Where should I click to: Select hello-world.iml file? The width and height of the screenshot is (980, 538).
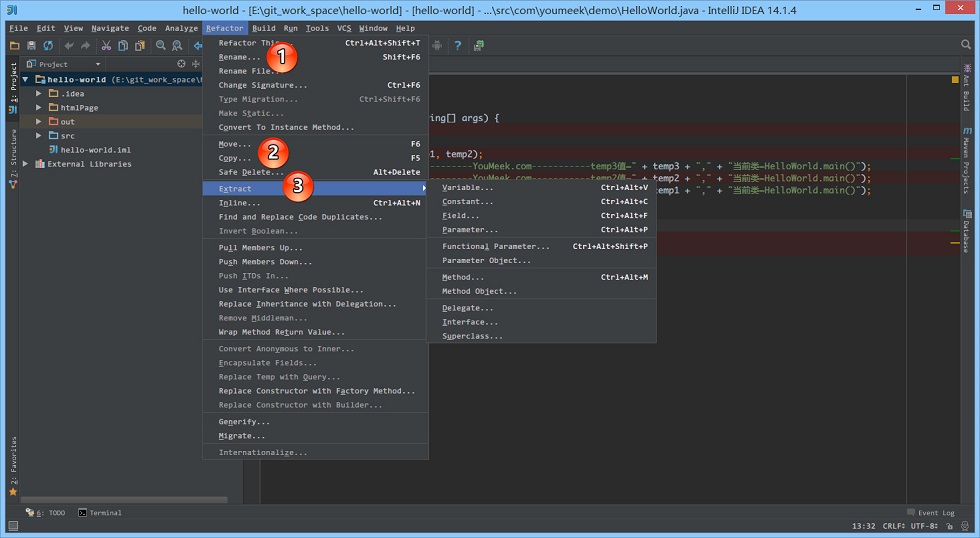click(96, 150)
